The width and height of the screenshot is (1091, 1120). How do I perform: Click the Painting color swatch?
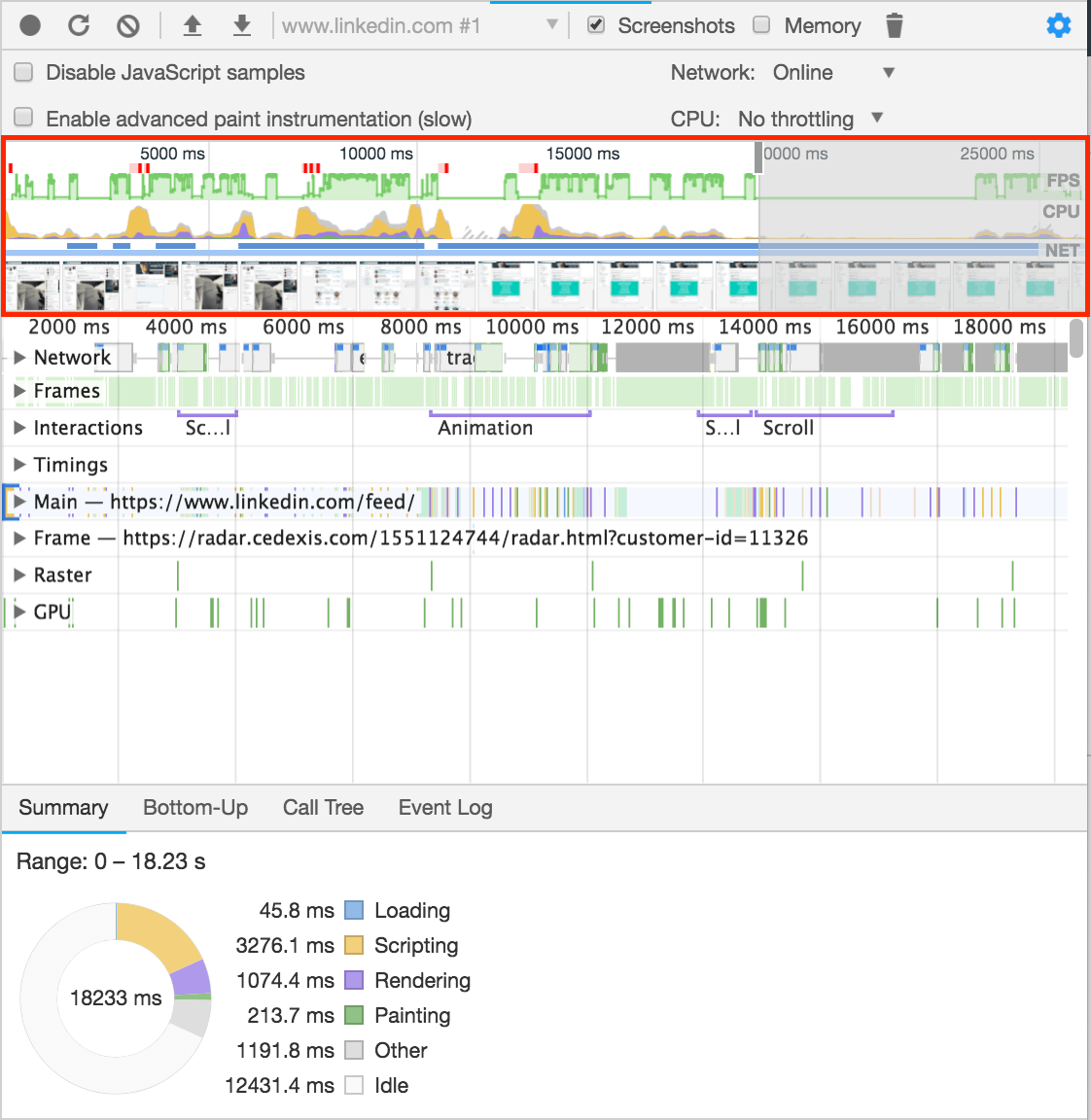click(x=354, y=1015)
